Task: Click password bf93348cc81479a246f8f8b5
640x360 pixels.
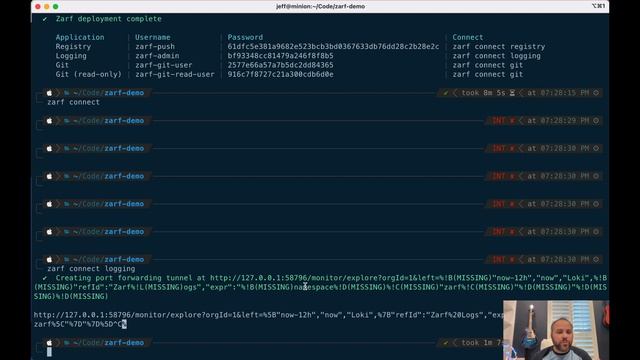Action: [280, 56]
